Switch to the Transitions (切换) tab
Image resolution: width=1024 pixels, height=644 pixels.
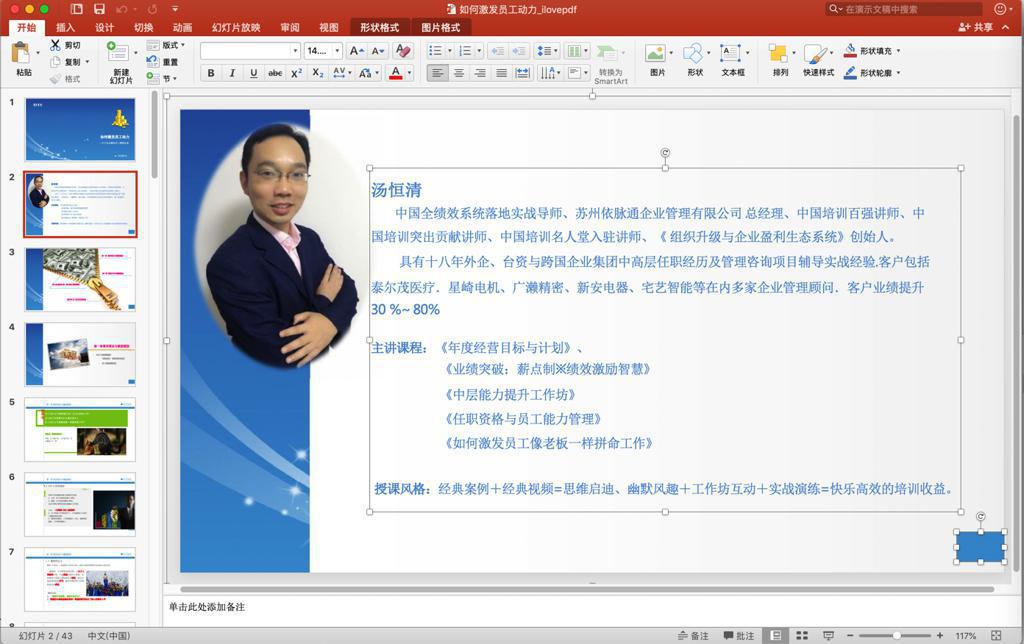(144, 27)
